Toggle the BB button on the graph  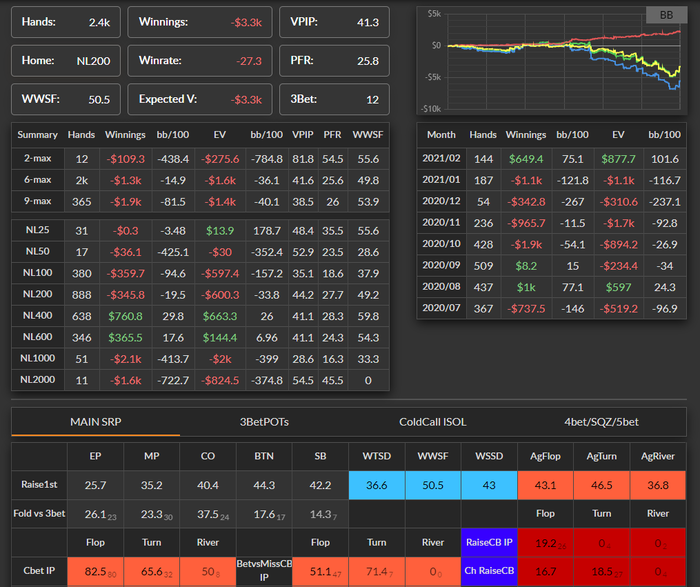click(666, 15)
